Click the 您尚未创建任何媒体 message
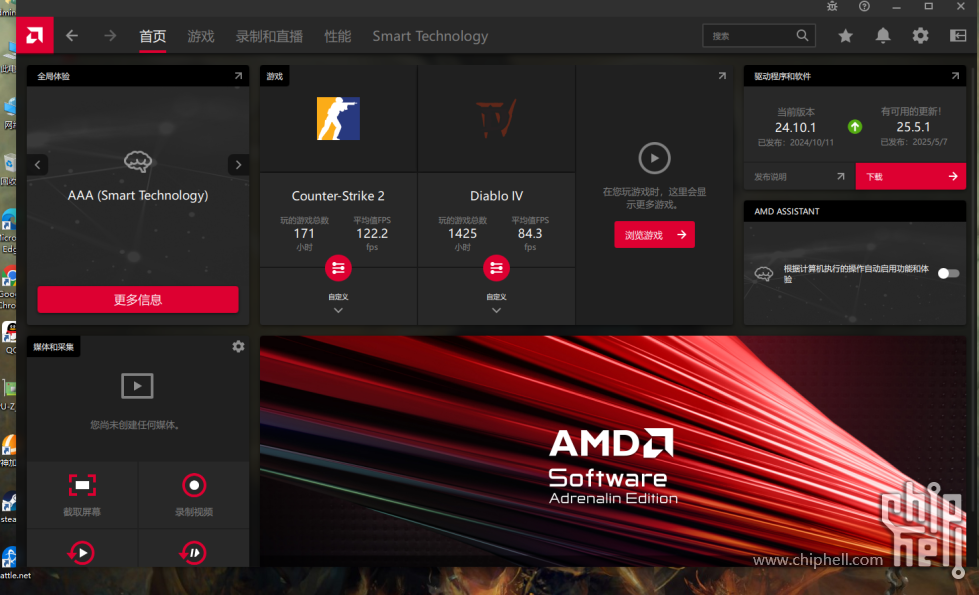Image resolution: width=979 pixels, height=595 pixels. click(135, 425)
